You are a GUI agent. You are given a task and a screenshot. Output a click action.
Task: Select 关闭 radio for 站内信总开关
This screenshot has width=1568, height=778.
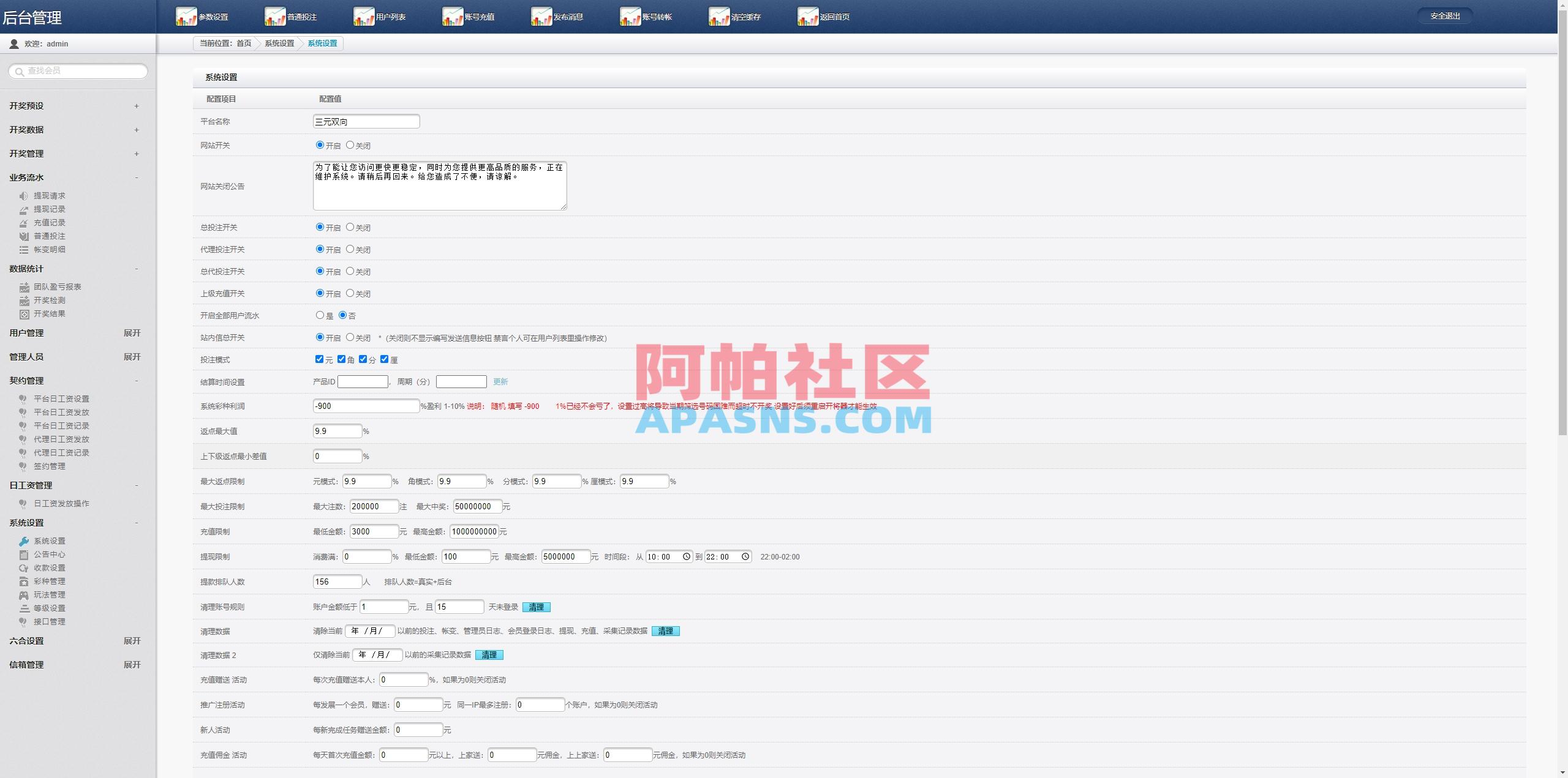pyautogui.click(x=350, y=337)
